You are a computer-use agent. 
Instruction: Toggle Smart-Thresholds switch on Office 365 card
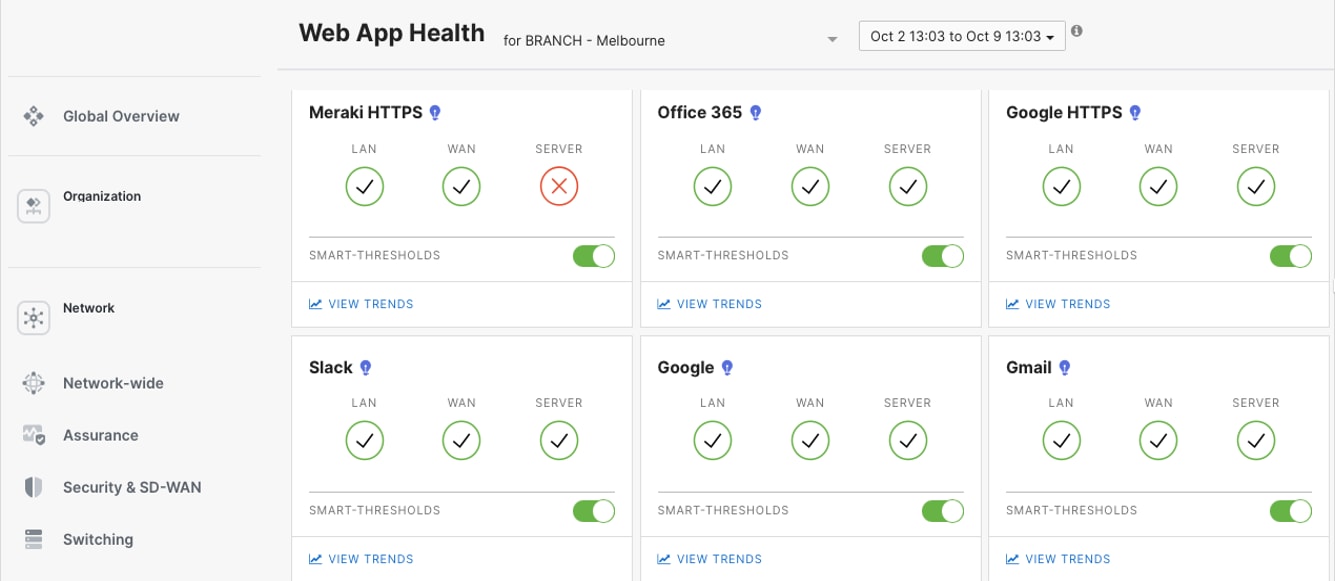(x=942, y=256)
